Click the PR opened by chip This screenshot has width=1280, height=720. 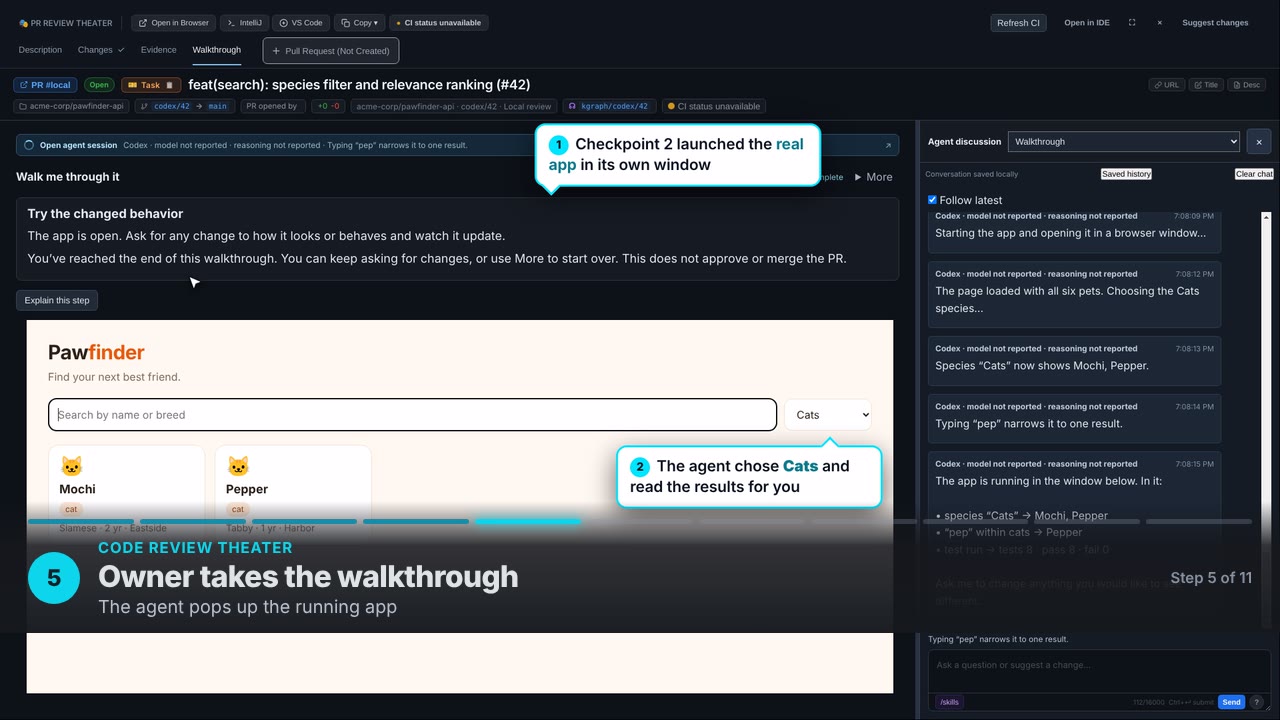(x=271, y=106)
